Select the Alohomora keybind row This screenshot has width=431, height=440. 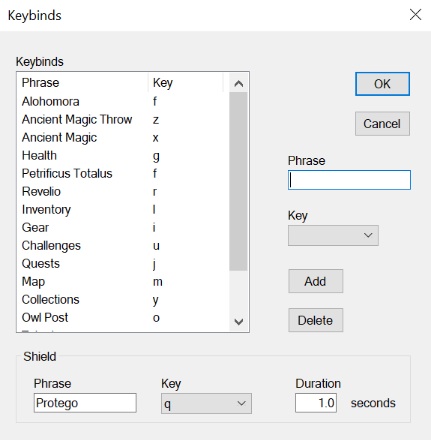(x=122, y=101)
